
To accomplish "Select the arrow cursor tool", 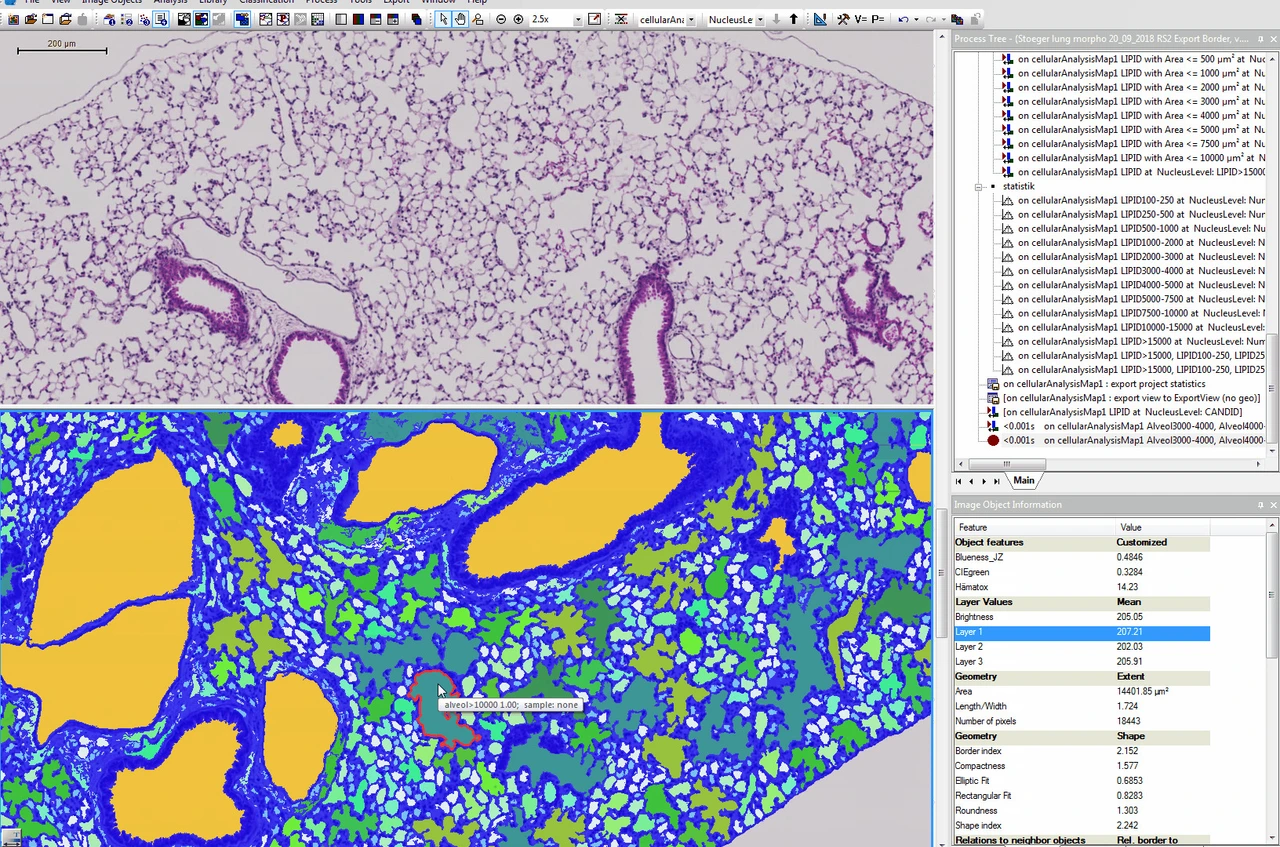I will click(444, 18).
